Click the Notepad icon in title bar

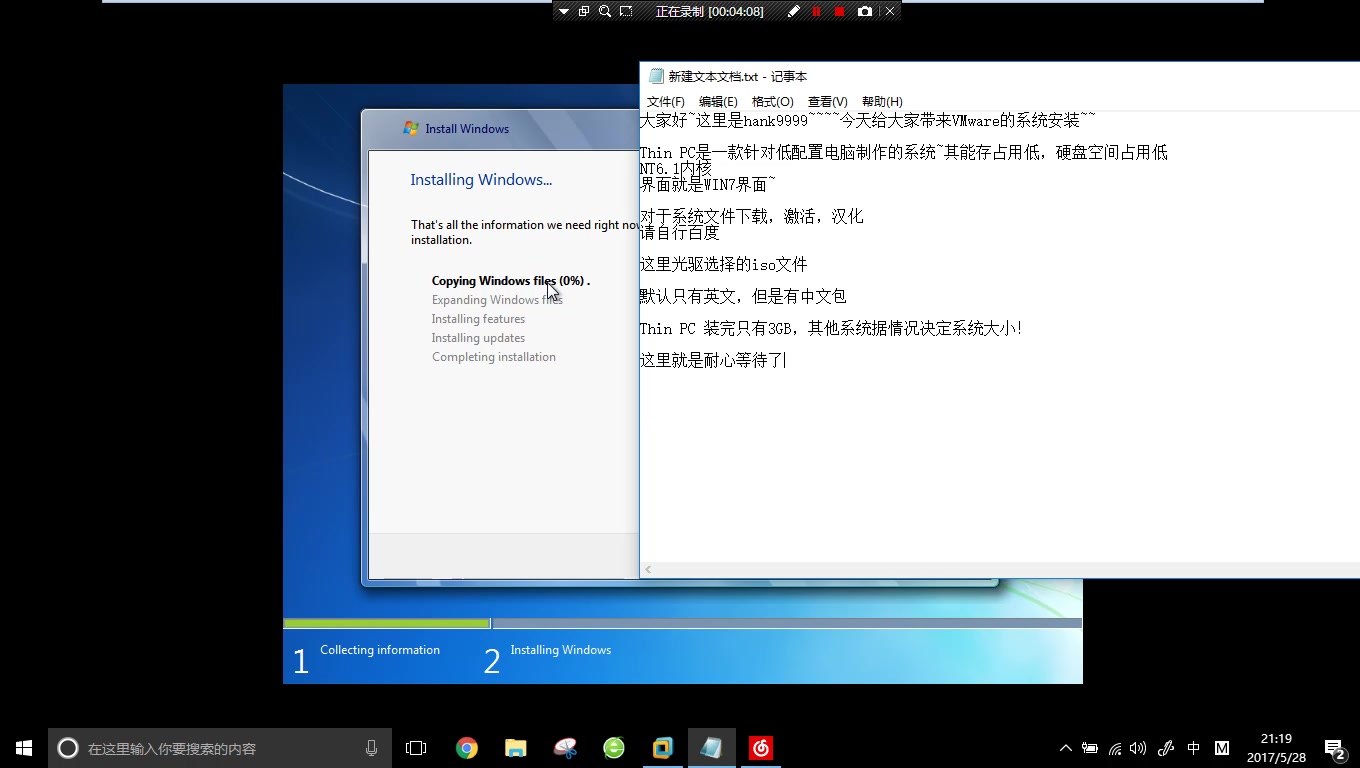[x=656, y=76]
